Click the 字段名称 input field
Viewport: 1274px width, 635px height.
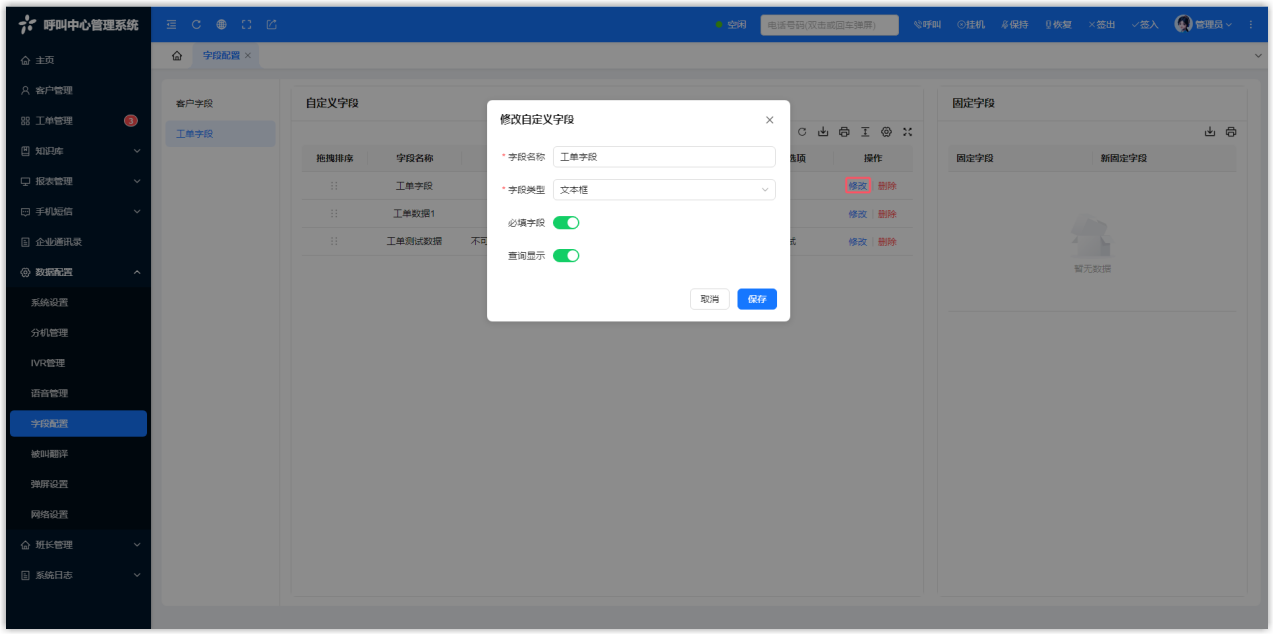pos(664,157)
